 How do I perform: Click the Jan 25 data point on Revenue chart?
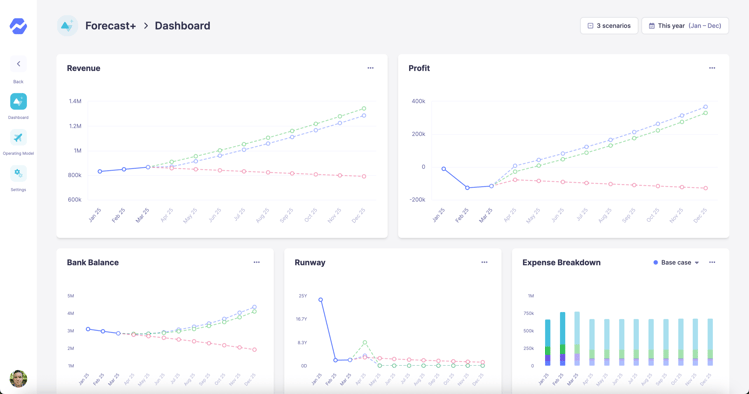(x=100, y=171)
